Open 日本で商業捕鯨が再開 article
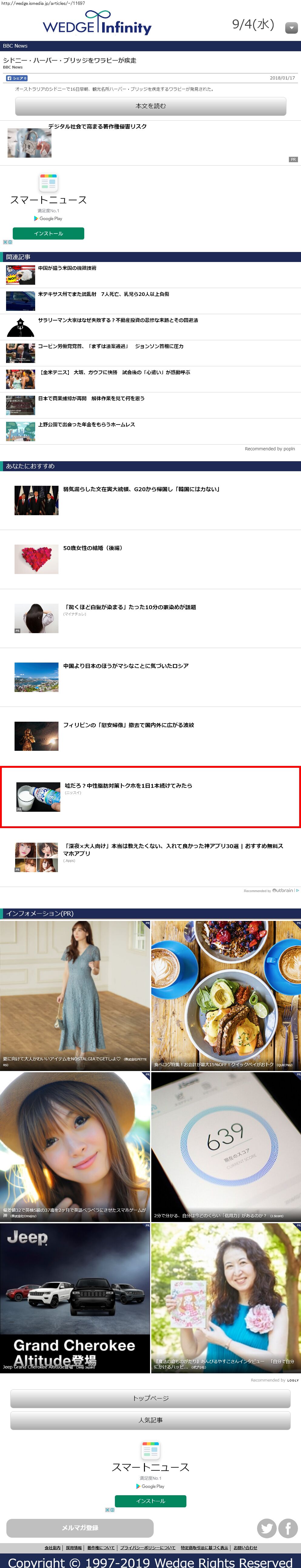 (91, 399)
